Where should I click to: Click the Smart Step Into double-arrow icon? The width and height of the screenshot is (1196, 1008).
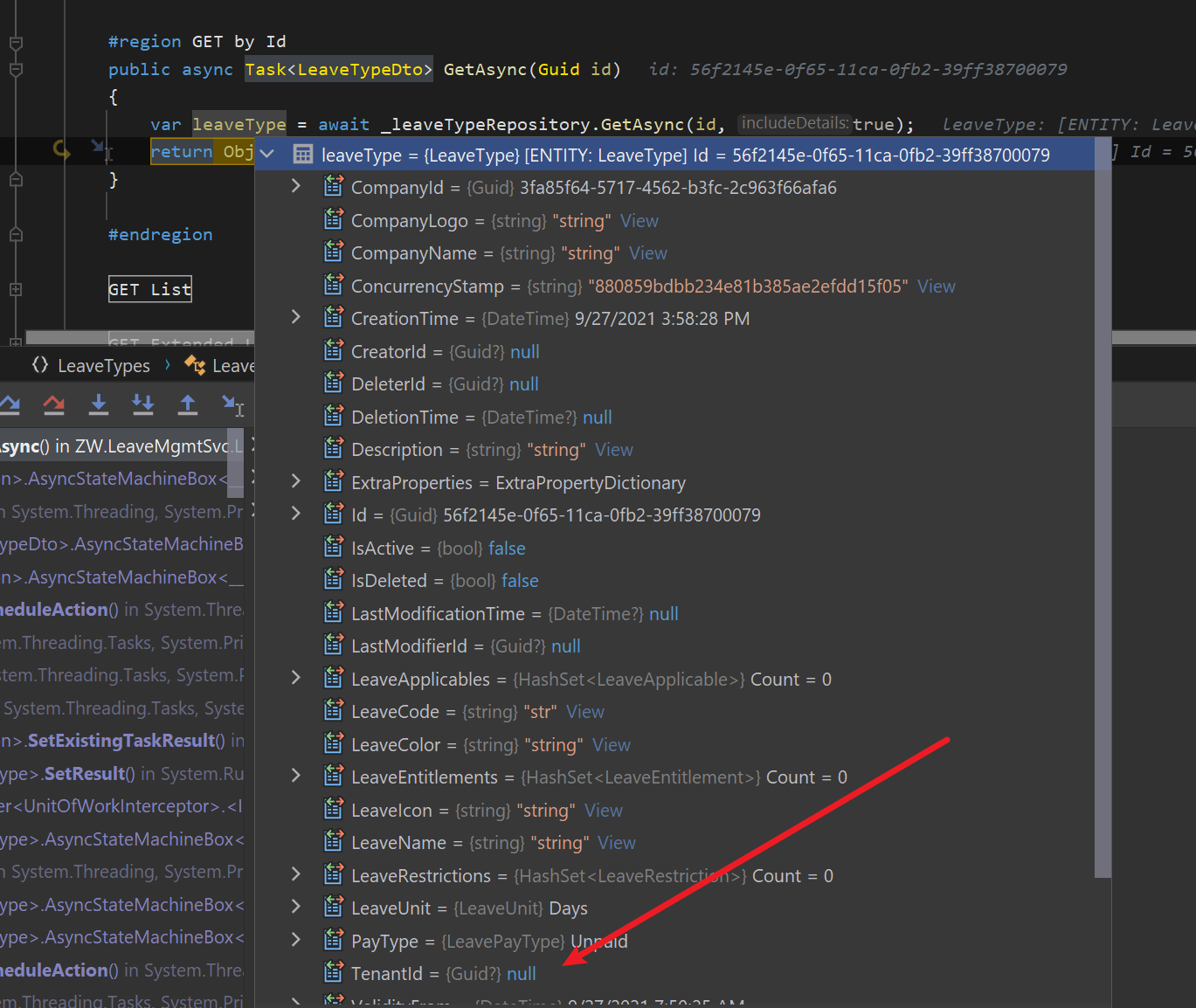pos(142,404)
